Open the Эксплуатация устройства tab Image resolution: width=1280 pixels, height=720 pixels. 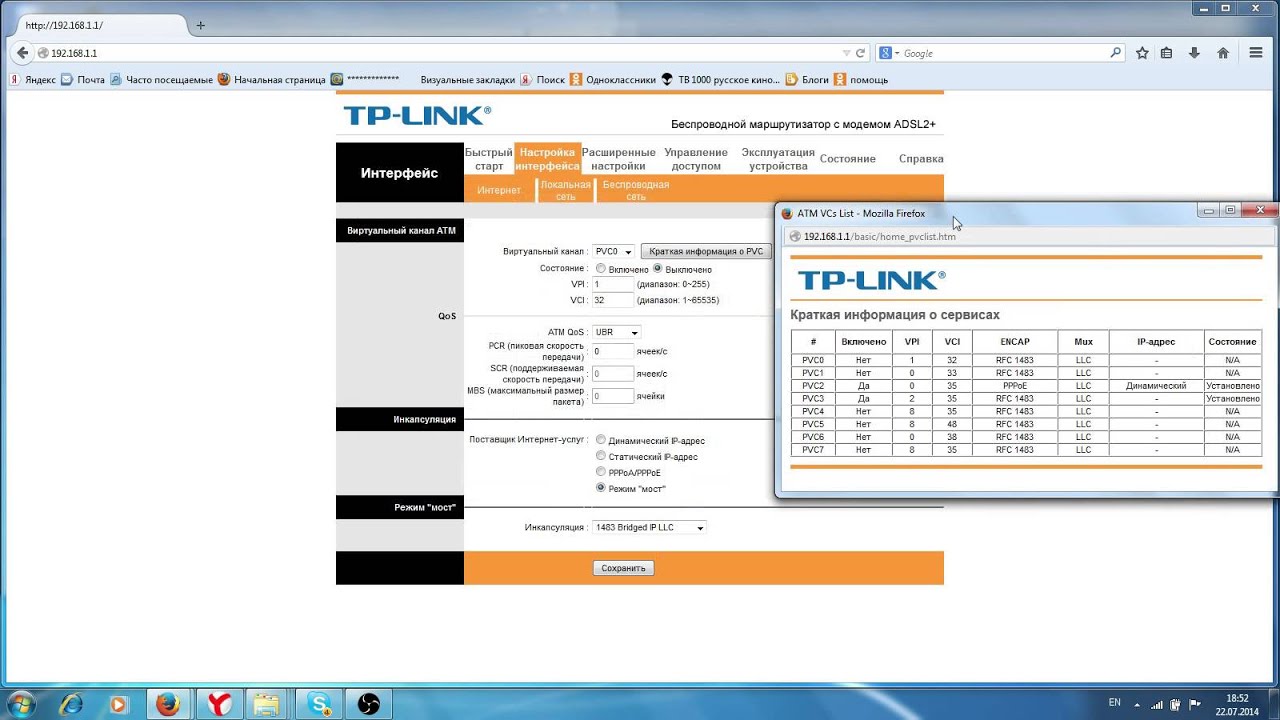tap(778, 159)
